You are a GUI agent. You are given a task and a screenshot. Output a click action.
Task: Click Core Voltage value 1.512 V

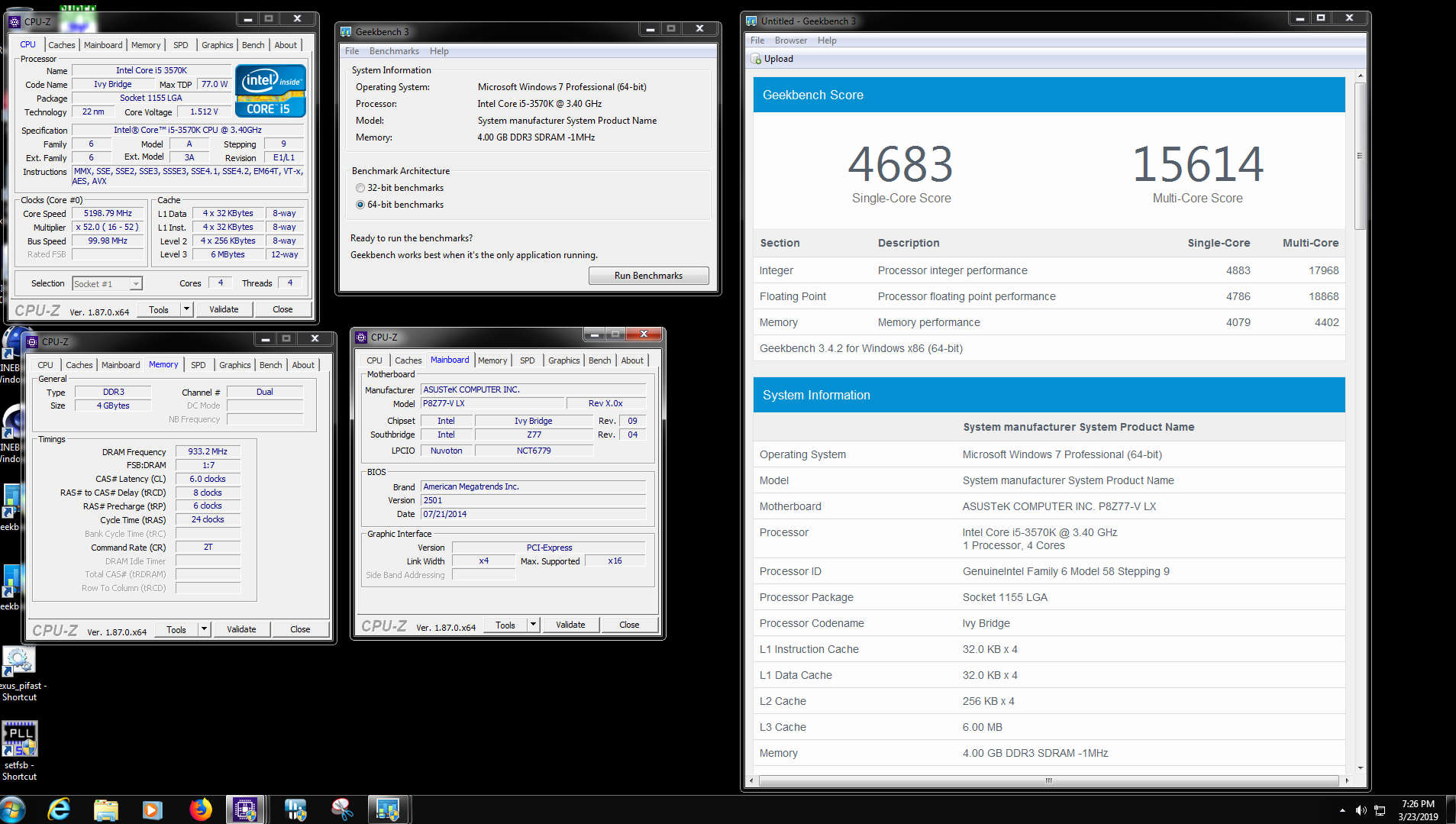[204, 111]
